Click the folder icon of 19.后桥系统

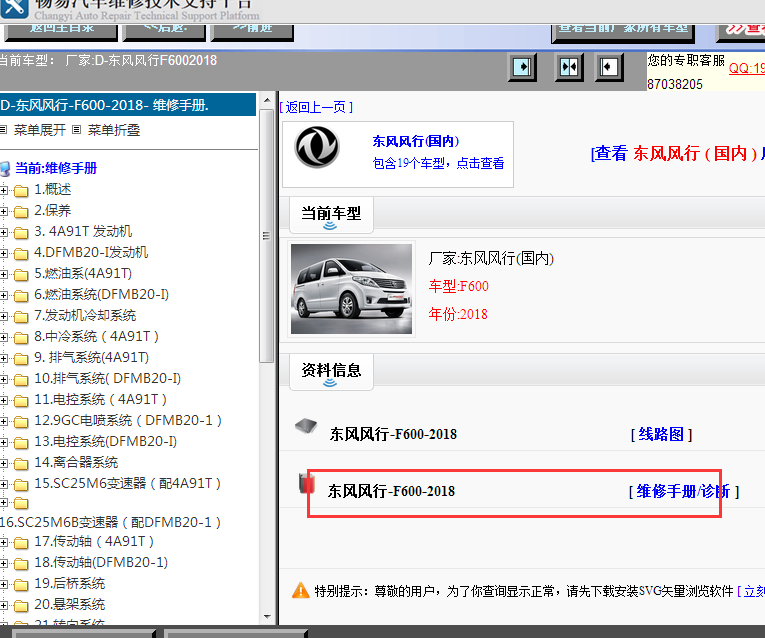(21, 584)
